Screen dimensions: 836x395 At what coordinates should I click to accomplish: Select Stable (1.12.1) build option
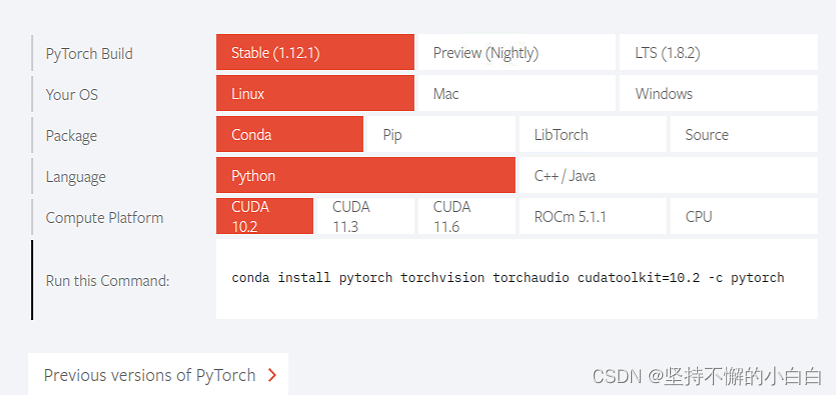coord(315,52)
